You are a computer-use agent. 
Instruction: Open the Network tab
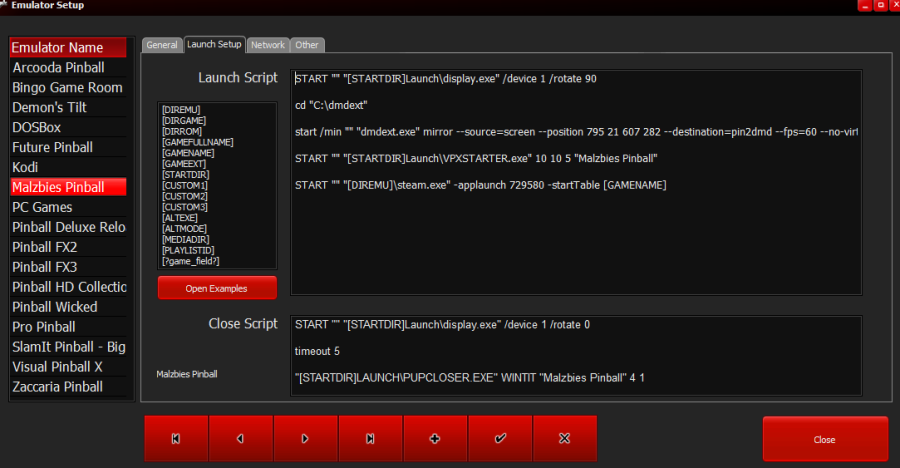pyautogui.click(x=268, y=45)
